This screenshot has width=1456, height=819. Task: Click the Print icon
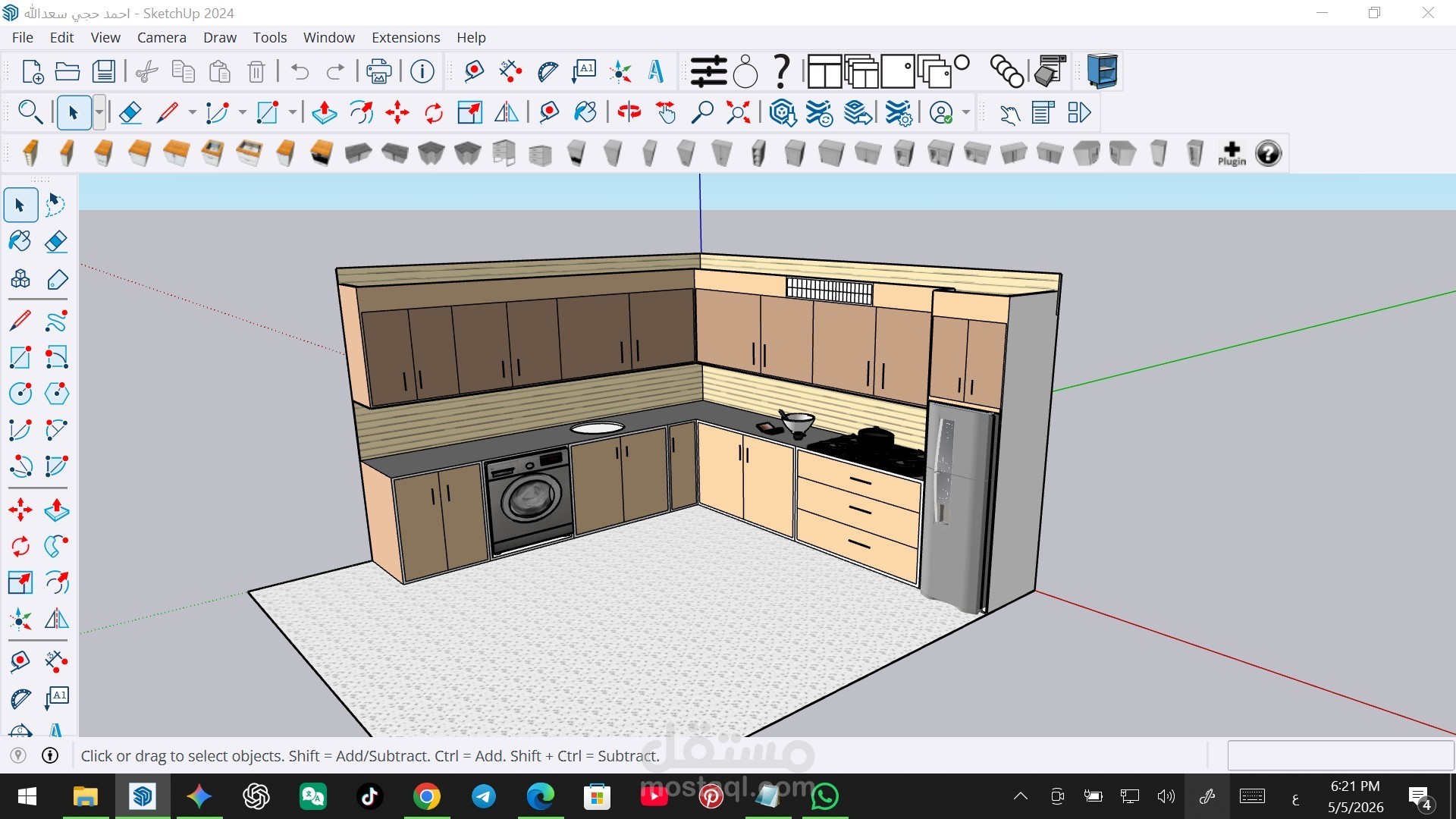(378, 71)
